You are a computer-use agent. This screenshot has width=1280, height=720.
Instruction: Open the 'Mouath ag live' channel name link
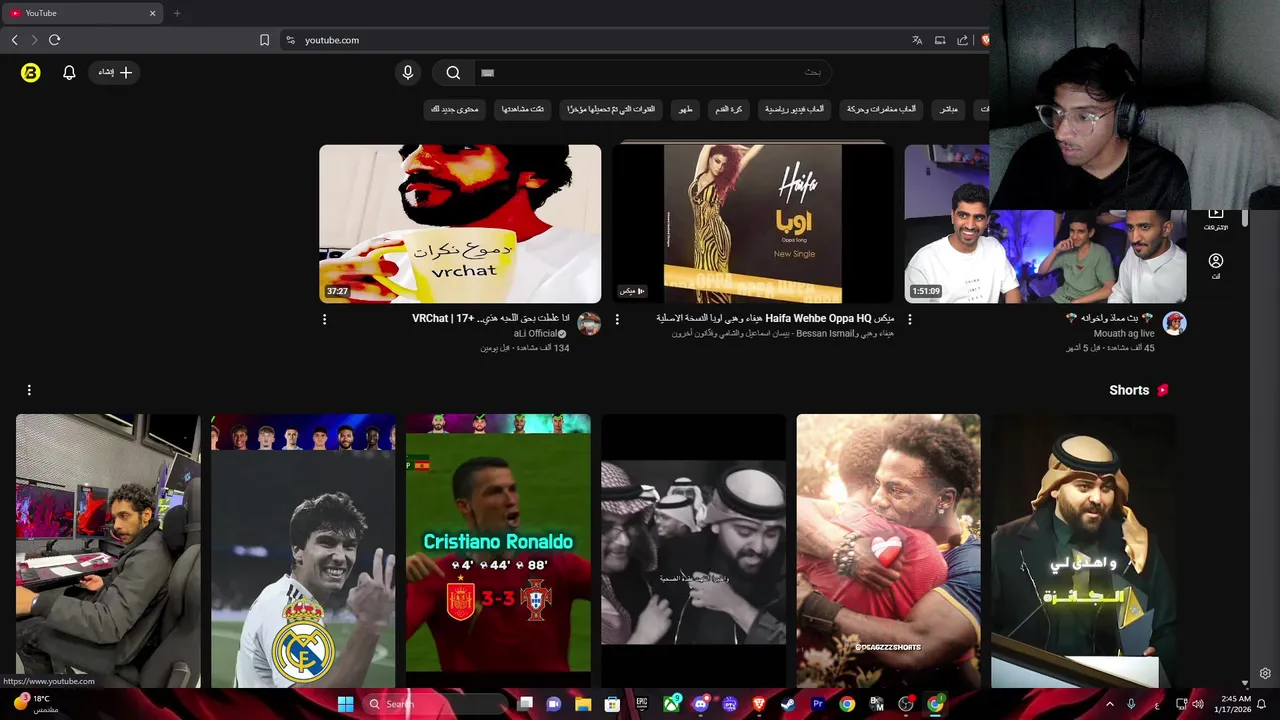click(x=1124, y=333)
